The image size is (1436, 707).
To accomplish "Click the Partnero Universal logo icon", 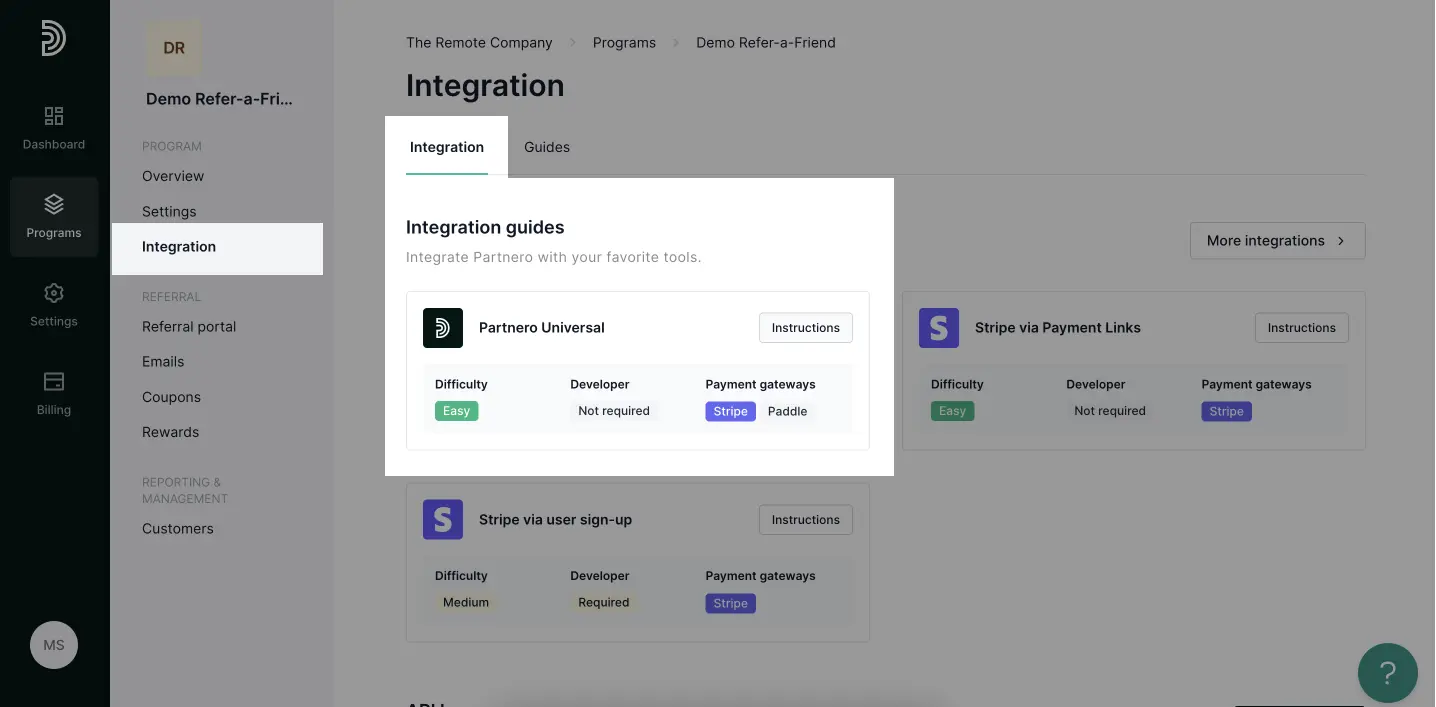I will pyautogui.click(x=443, y=328).
